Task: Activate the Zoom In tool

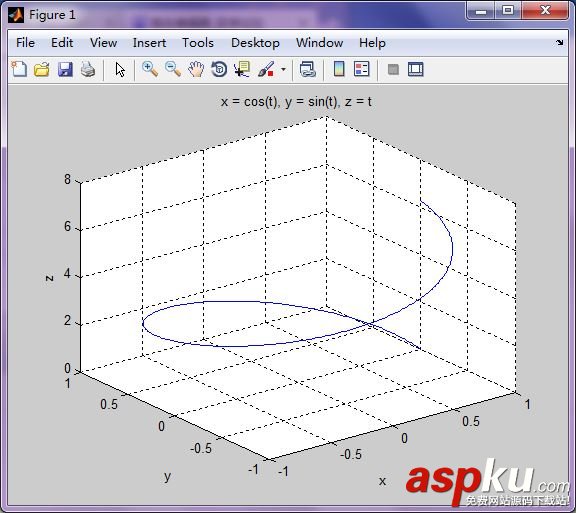Action: click(150, 69)
